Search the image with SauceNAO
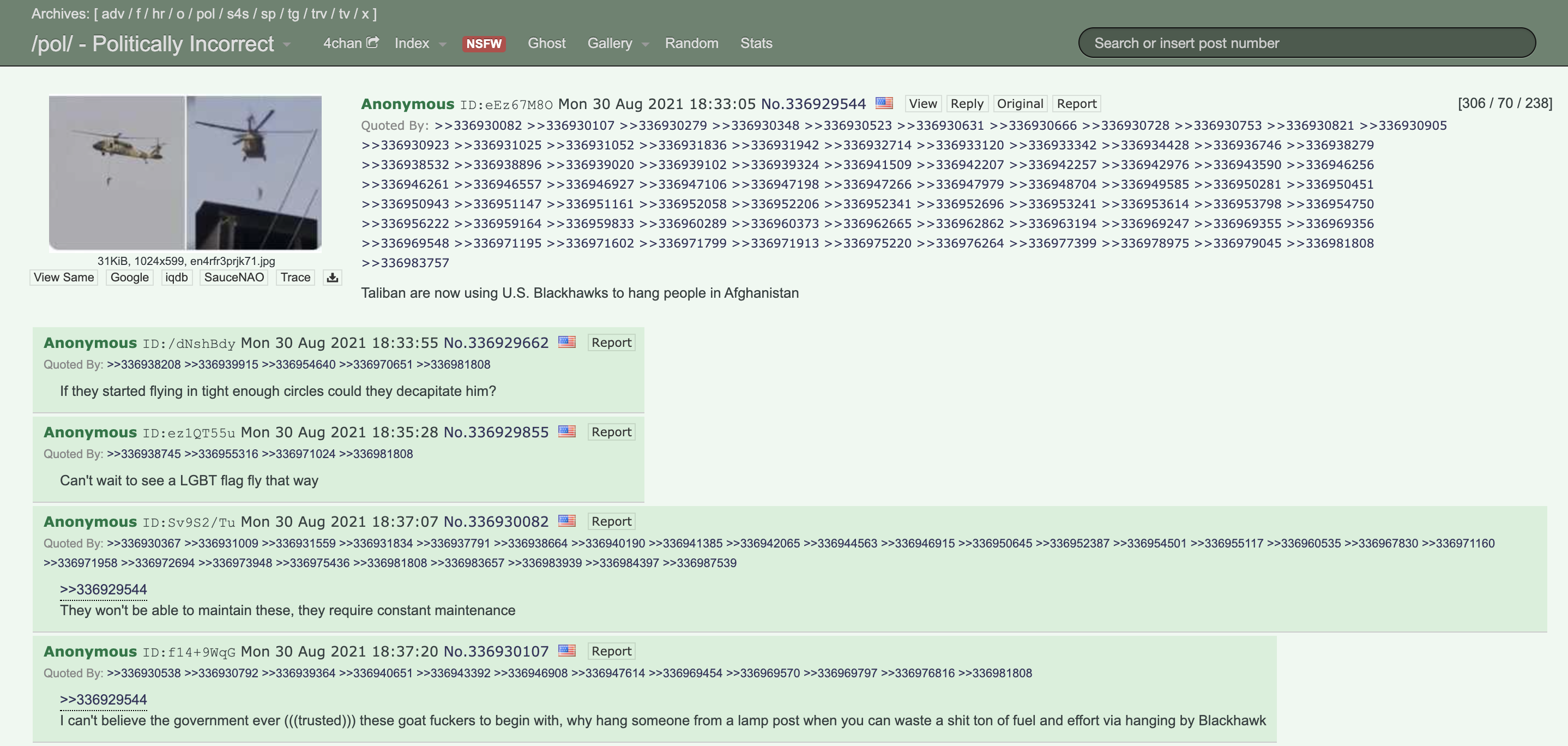This screenshot has width=1568, height=746. coord(233,277)
